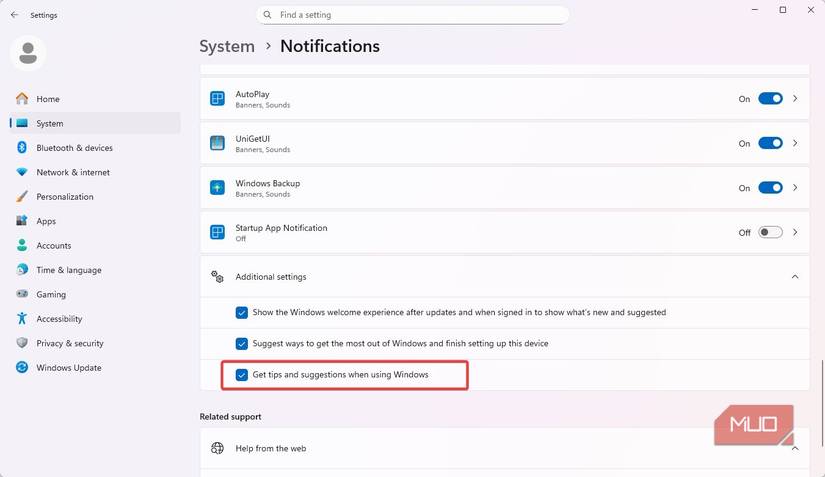
Task: Click the Windows Backup app icon
Action: point(217,188)
